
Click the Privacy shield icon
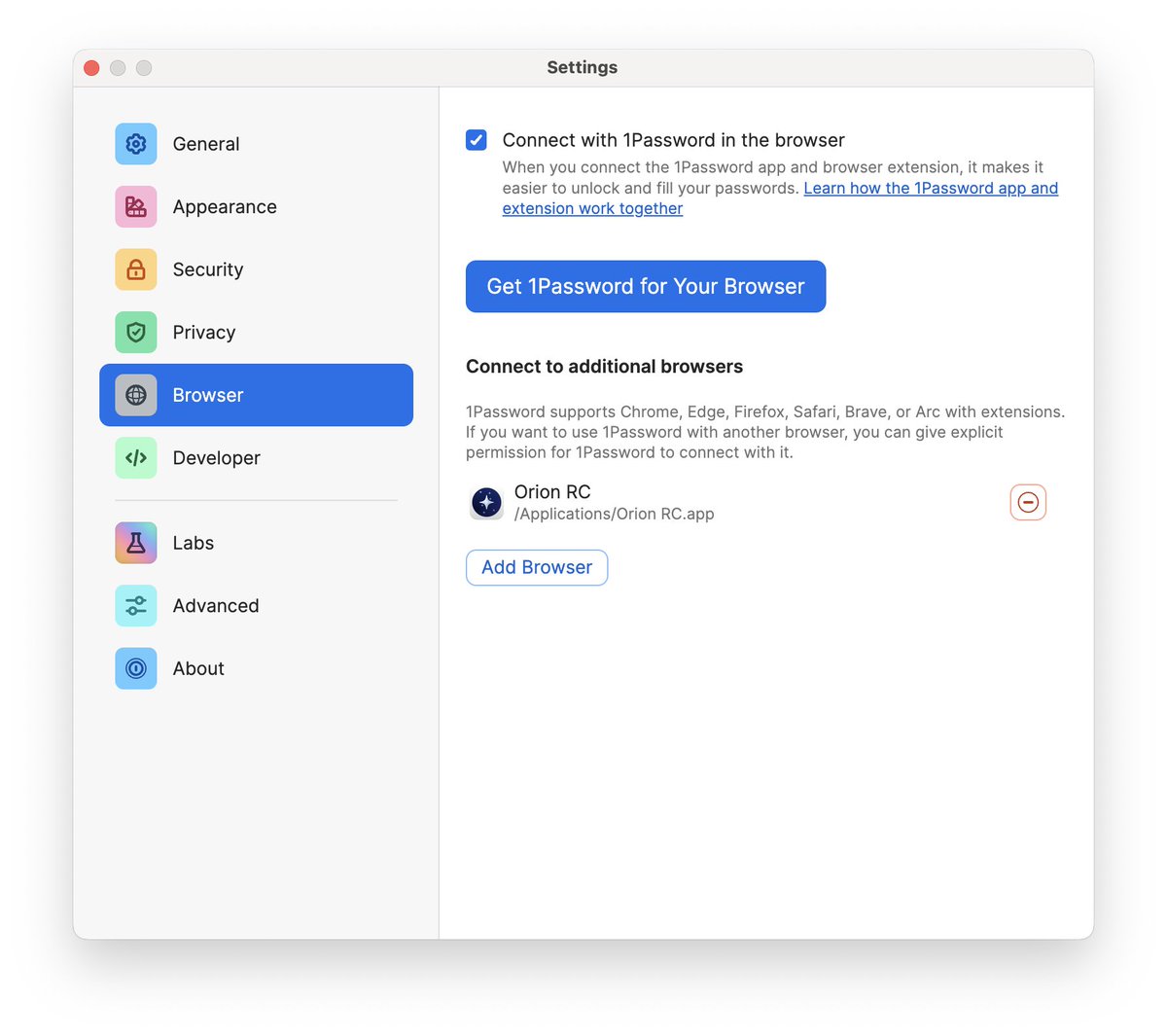pyautogui.click(x=136, y=333)
